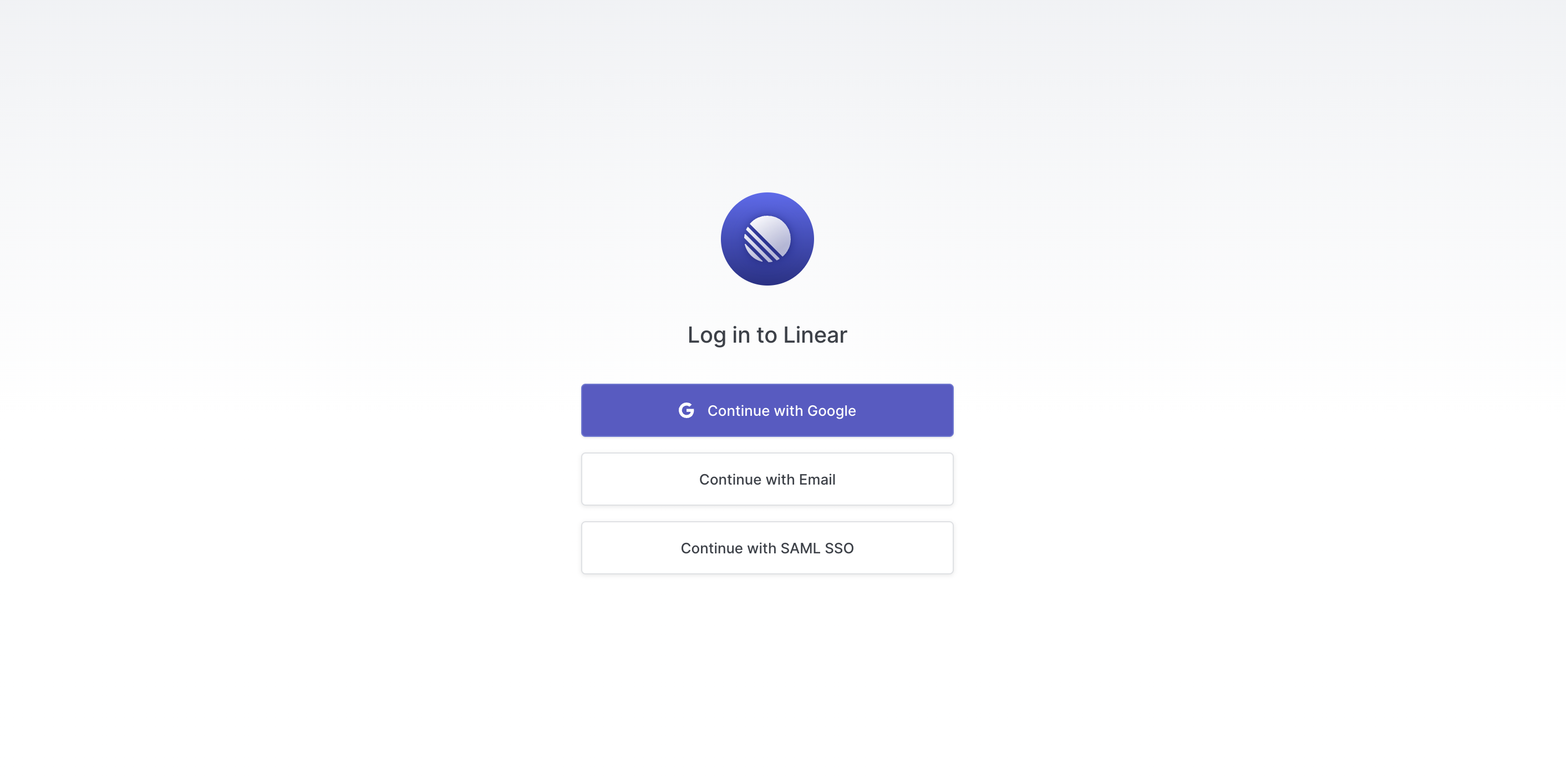
Task: Click the white Email login box
Action: point(767,479)
